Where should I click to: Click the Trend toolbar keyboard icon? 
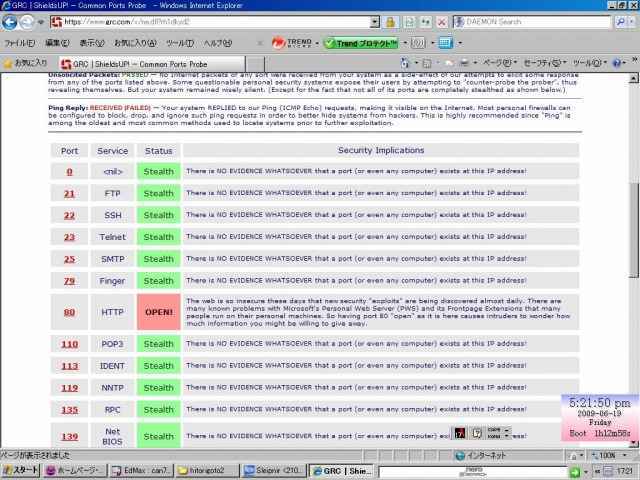[446, 43]
